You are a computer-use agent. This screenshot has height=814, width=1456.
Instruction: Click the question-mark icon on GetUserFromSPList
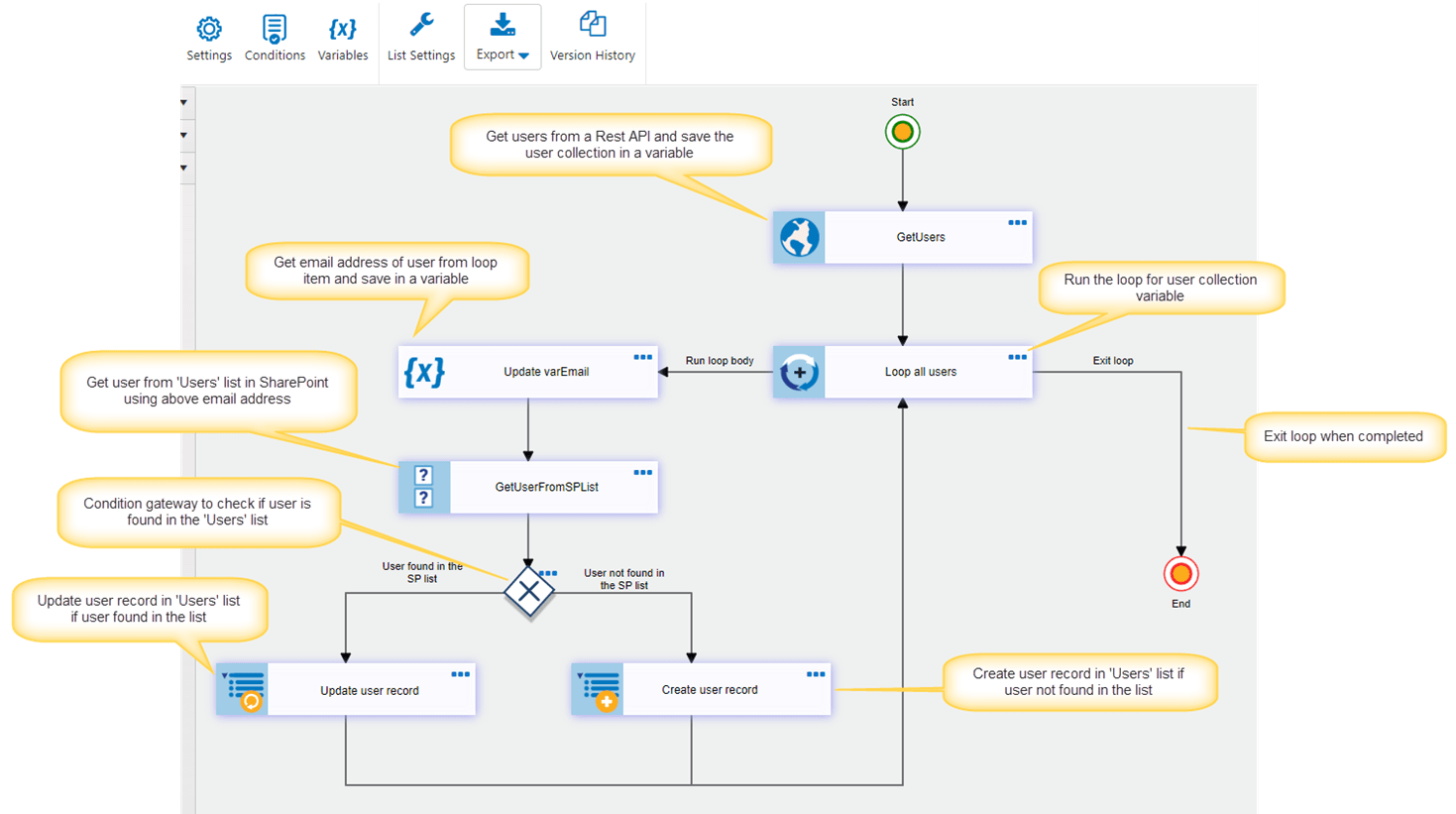tap(424, 486)
